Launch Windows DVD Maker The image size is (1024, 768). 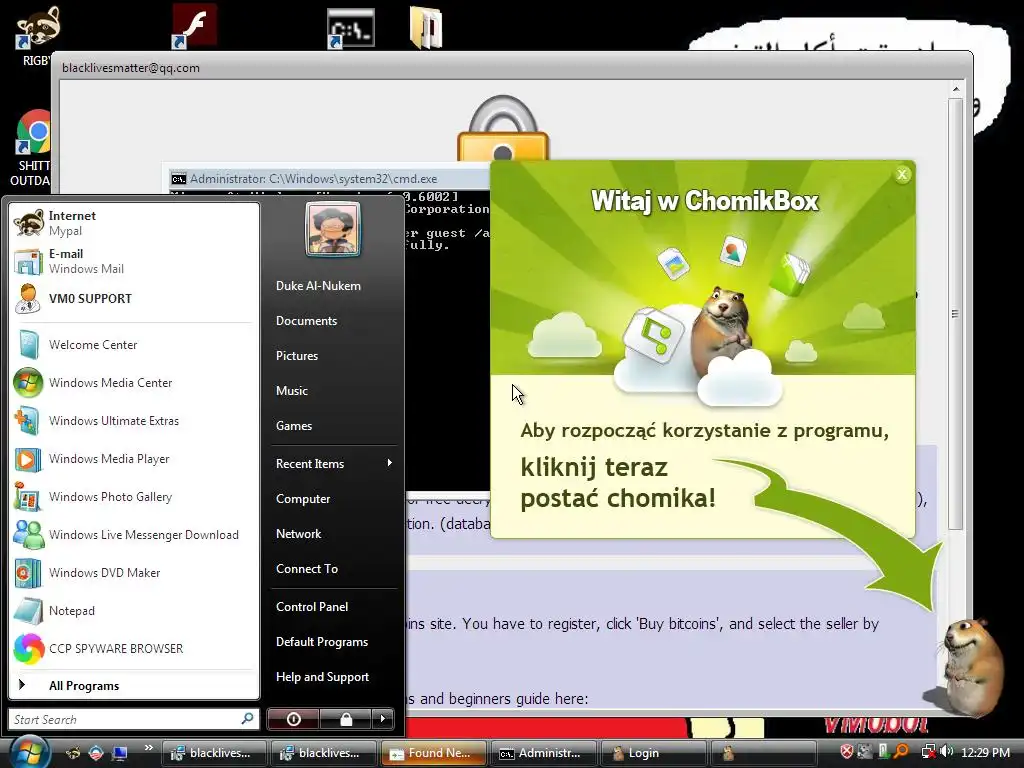134,573
